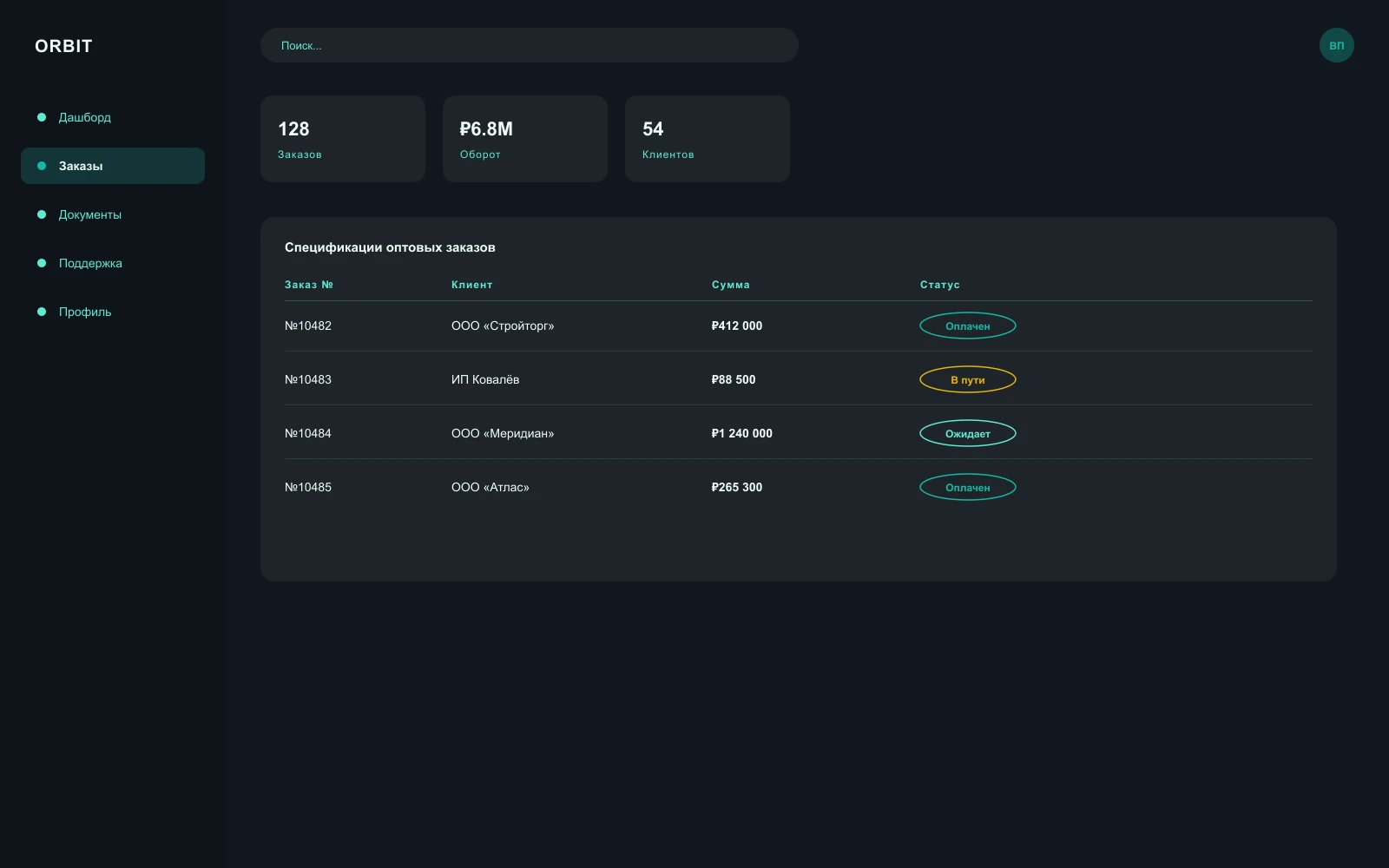This screenshot has height=868, width=1389.
Task: Sort by the Заказ № column header
Action: (309, 285)
